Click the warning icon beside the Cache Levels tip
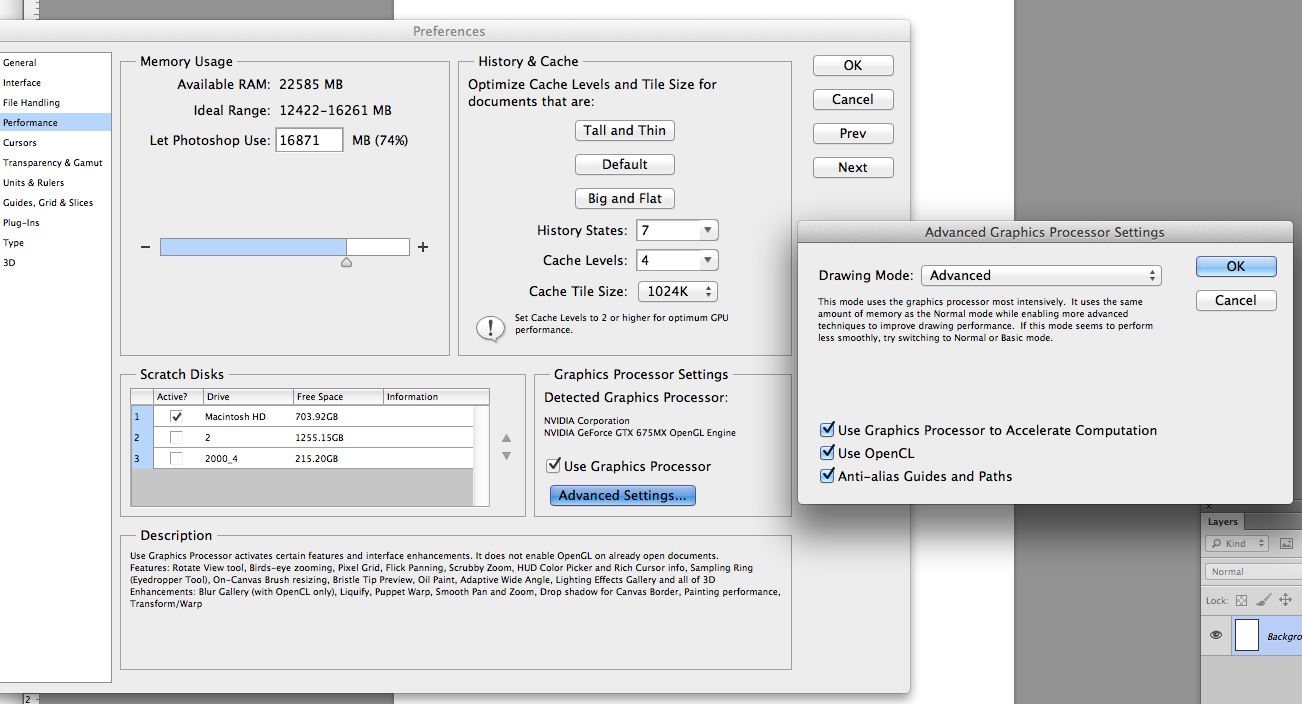 coord(490,328)
